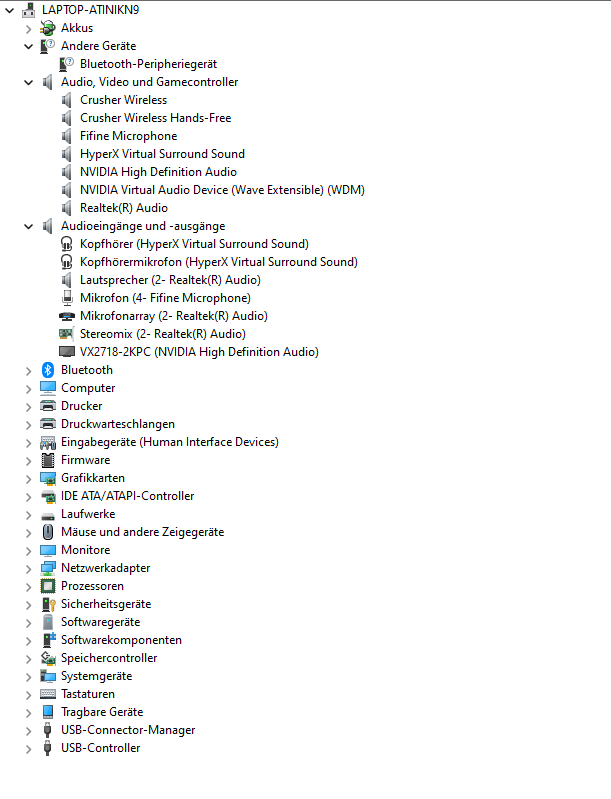Select HyperX Virtual Surround Sound device
The width and height of the screenshot is (611, 799).
(162, 154)
